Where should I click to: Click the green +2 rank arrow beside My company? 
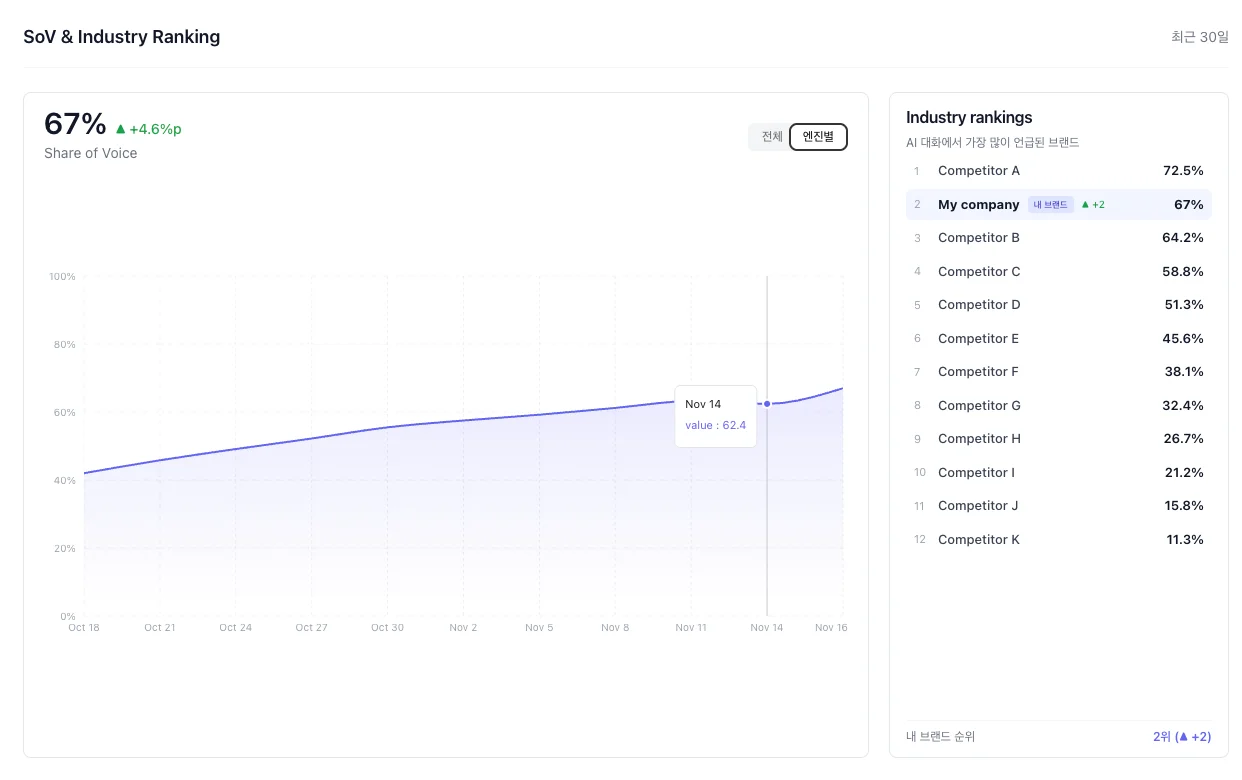point(1085,205)
